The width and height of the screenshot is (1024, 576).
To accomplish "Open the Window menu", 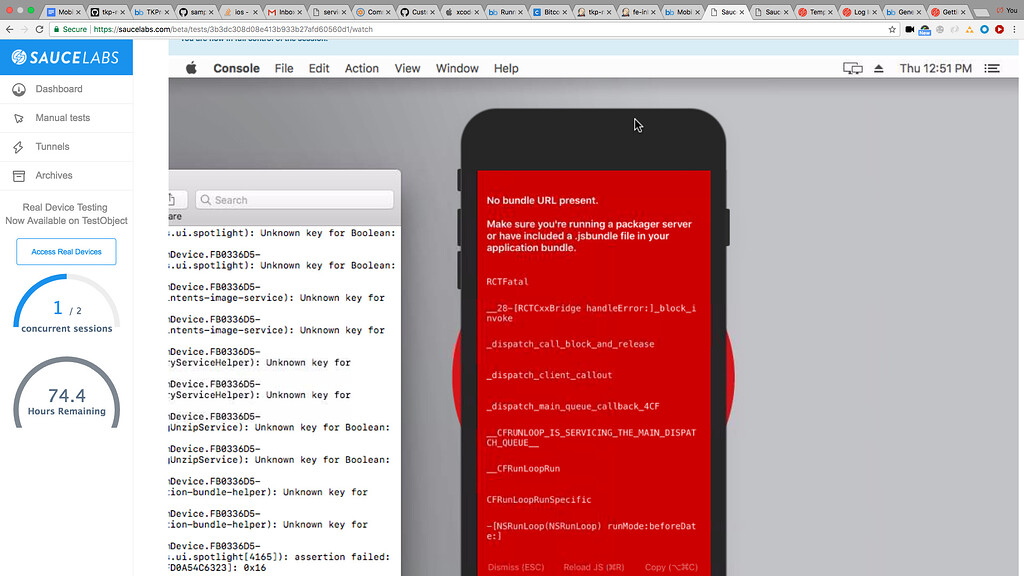I will pyautogui.click(x=456, y=68).
